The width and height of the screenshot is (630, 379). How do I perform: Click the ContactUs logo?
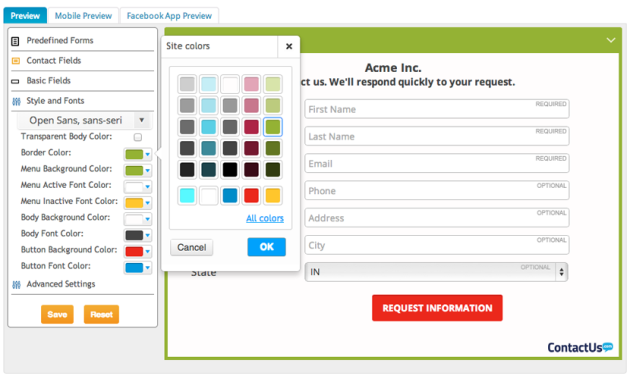tap(580, 347)
